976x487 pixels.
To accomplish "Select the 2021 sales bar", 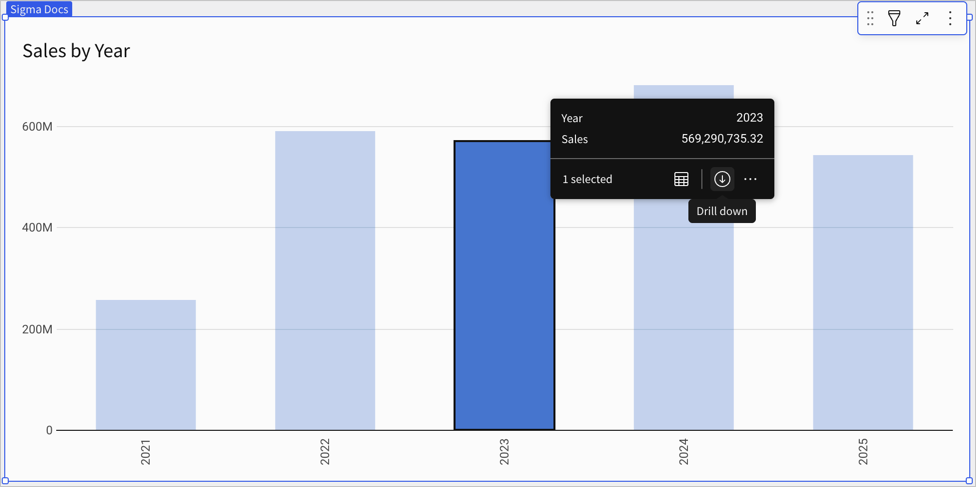I will point(146,365).
